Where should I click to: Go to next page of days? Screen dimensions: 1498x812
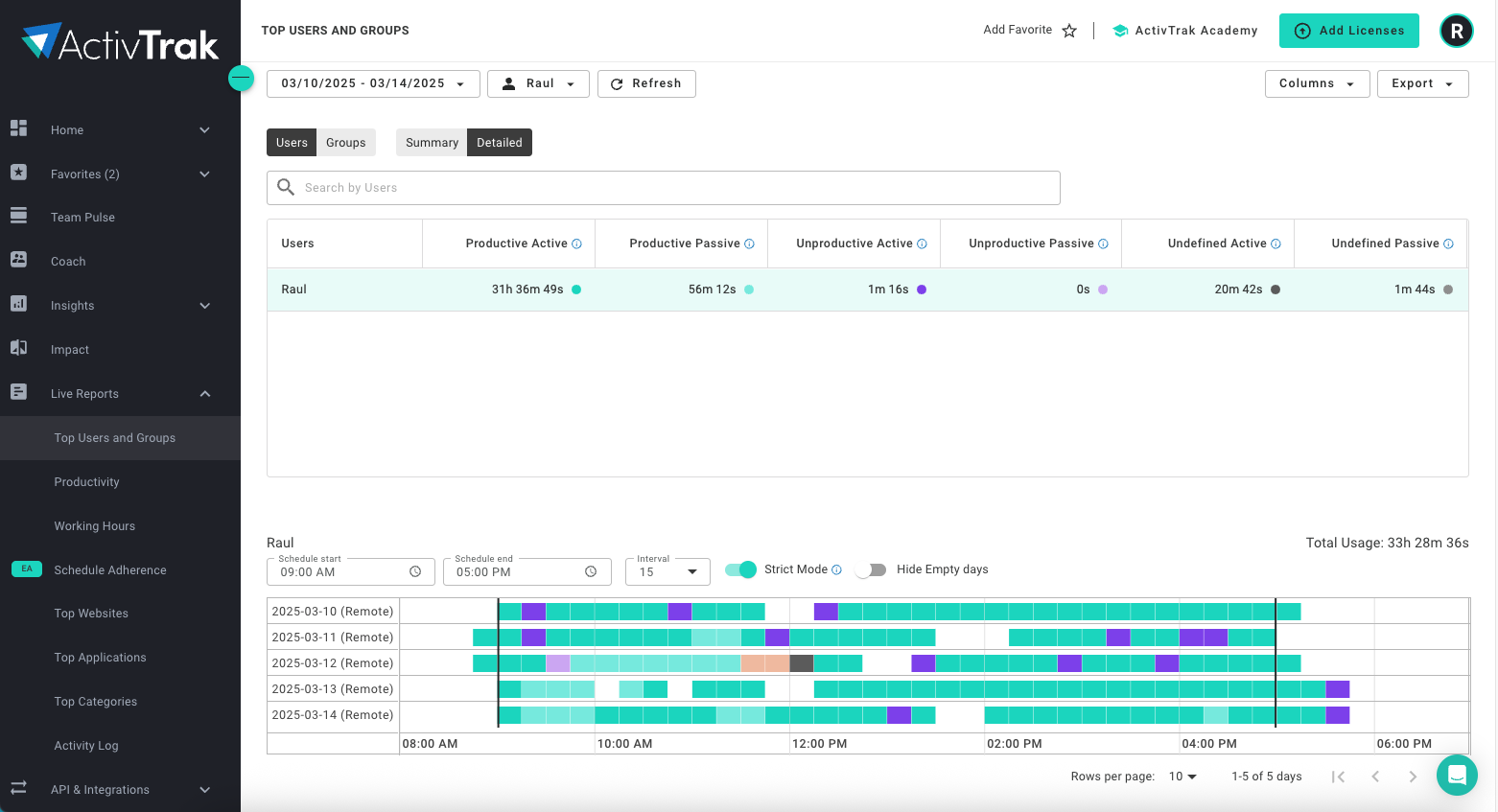pos(1413,777)
